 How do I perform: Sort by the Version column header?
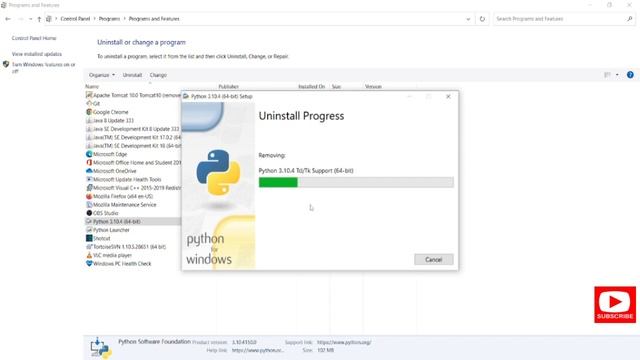pyautogui.click(x=373, y=87)
